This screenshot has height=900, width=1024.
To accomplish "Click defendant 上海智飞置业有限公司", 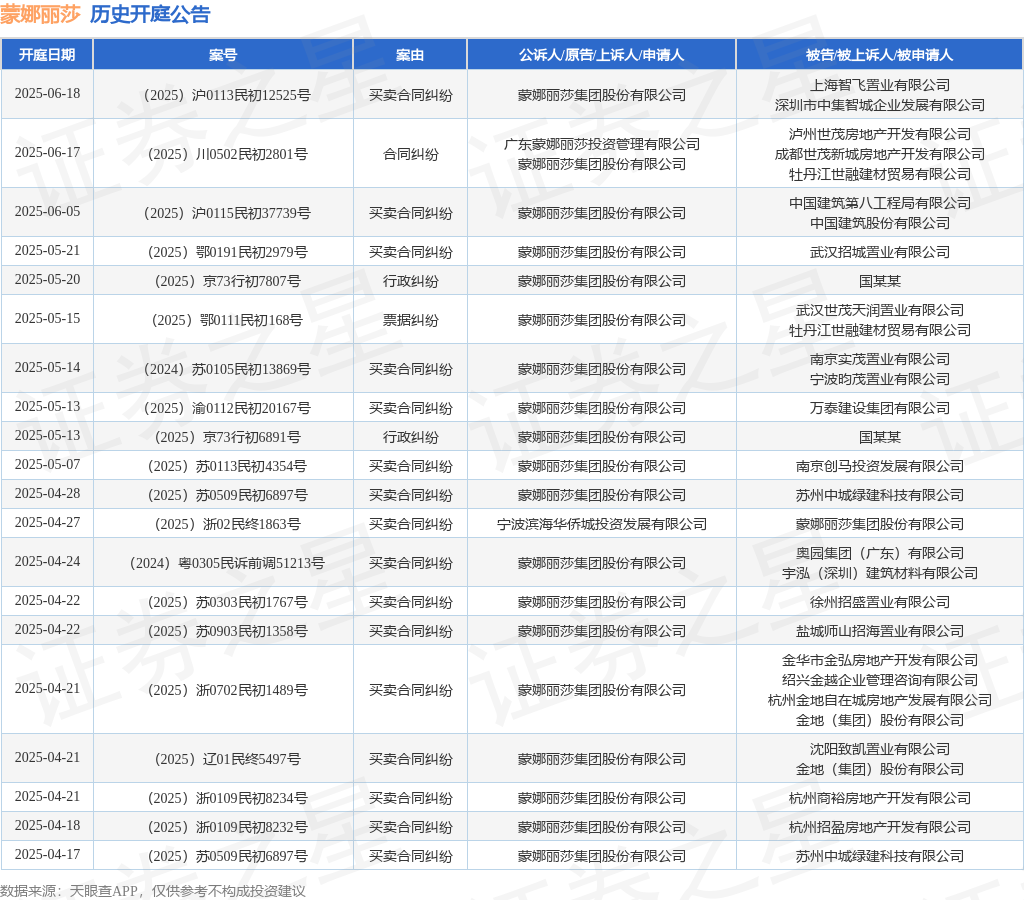I will (880, 85).
